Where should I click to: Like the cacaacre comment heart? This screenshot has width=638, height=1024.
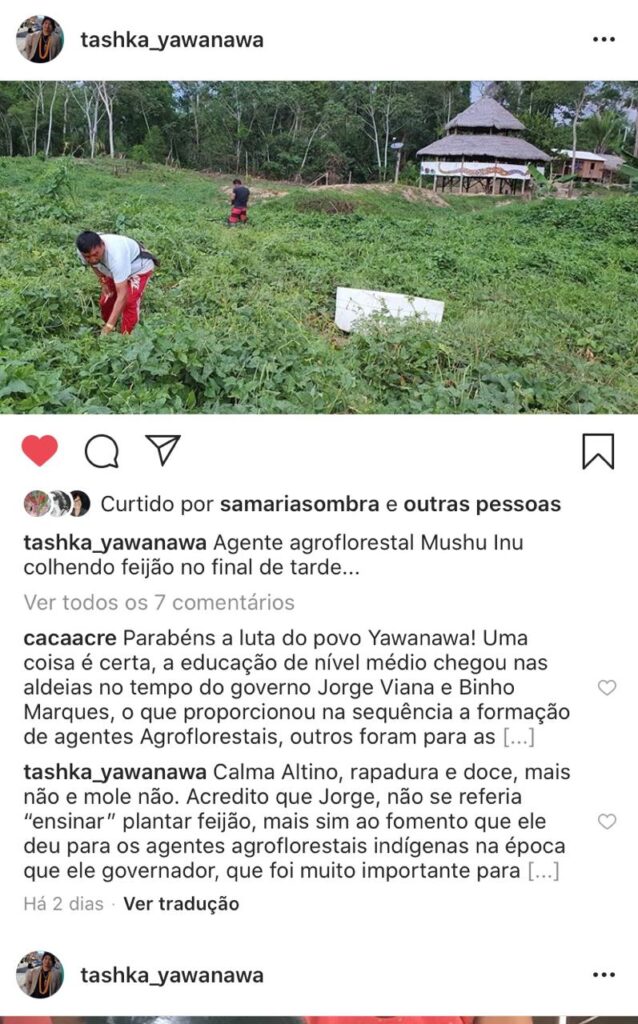click(607, 687)
